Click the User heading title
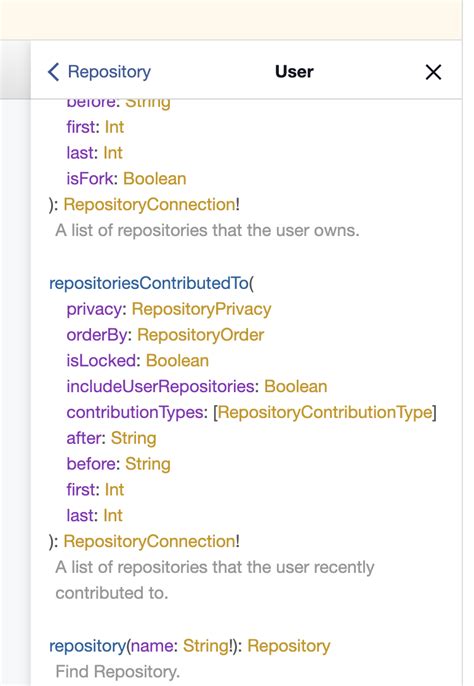Screen dimensions: 474x686 (x=294, y=72)
